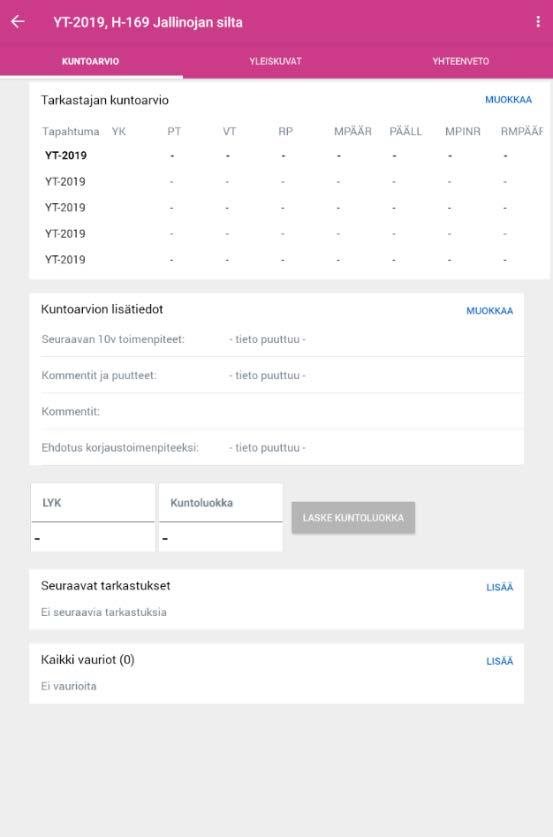Click the LYK value field
The height and width of the screenshot is (837, 553).
click(x=93, y=538)
